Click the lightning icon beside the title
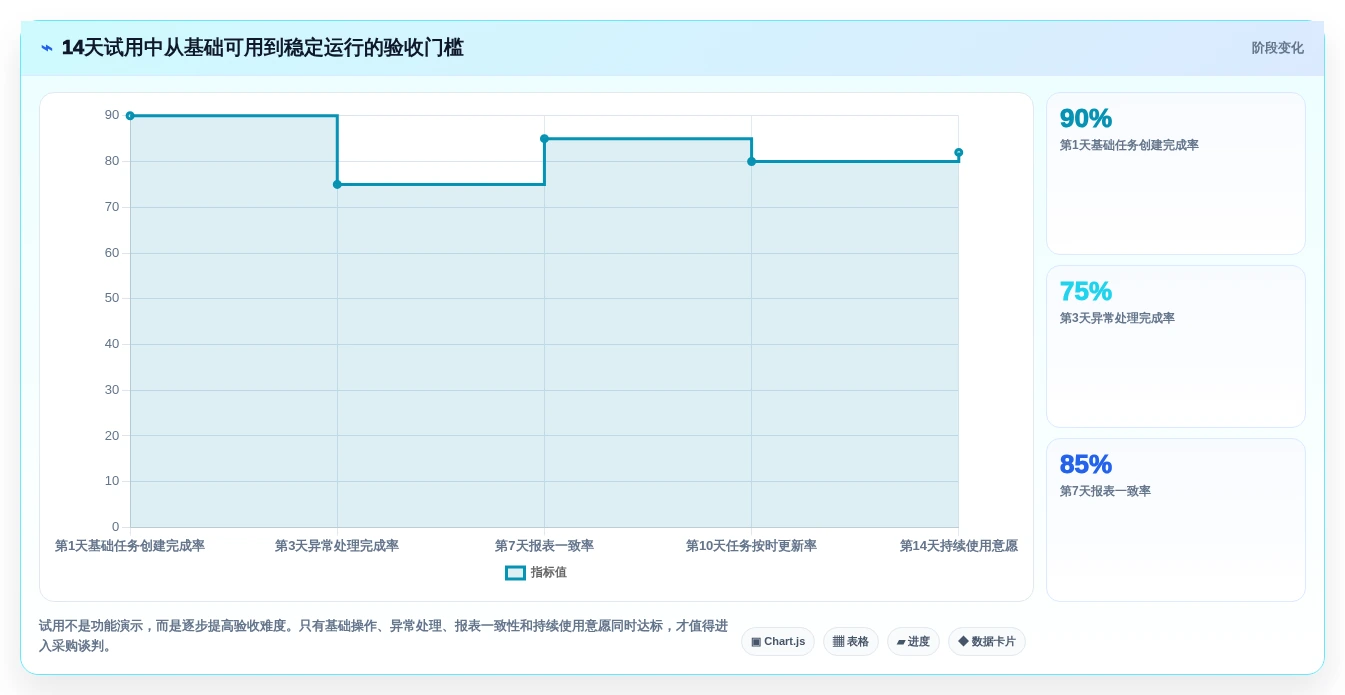1345x695 pixels. pos(47,48)
